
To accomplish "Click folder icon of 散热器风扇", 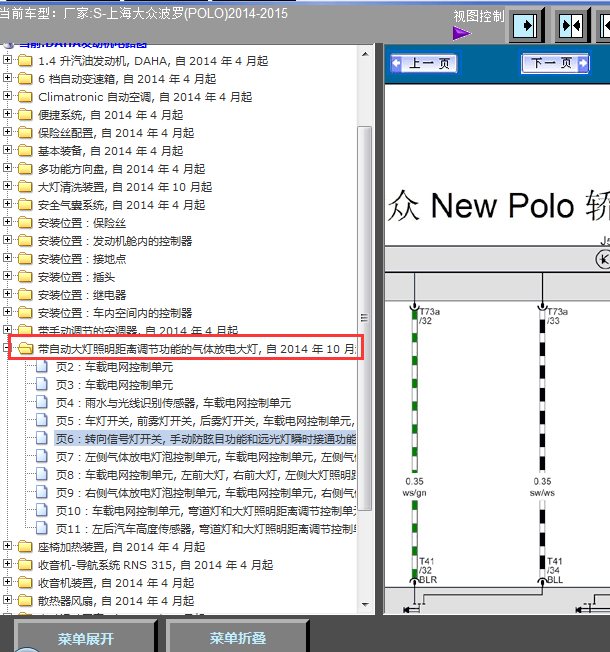I will tap(25, 600).
